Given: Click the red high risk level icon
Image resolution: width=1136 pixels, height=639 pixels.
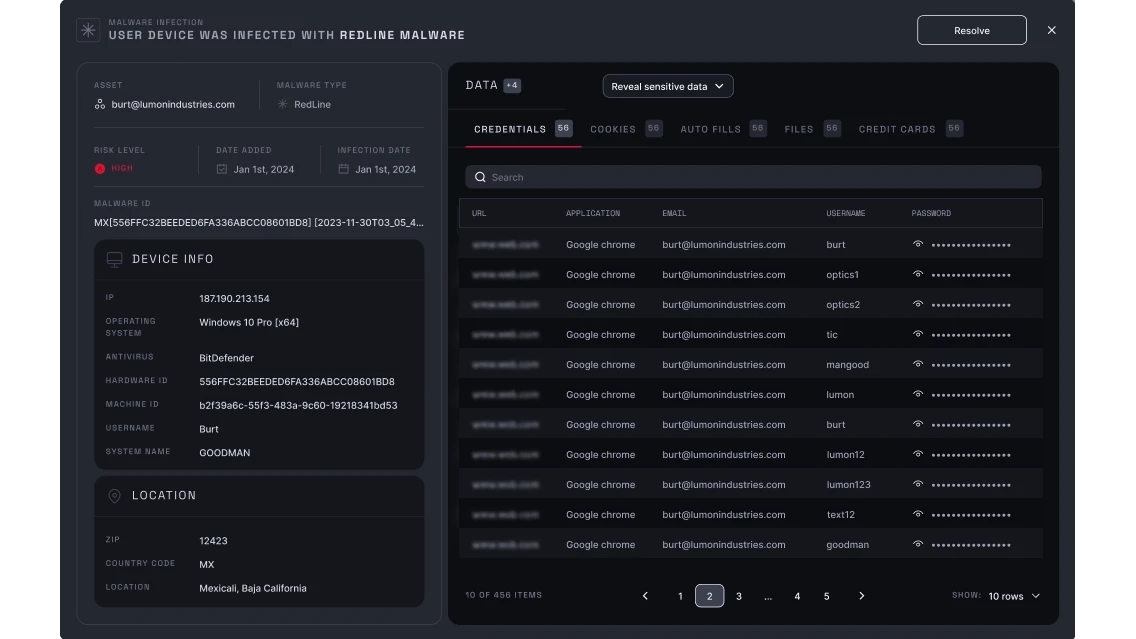Looking at the screenshot, I should click(x=100, y=169).
